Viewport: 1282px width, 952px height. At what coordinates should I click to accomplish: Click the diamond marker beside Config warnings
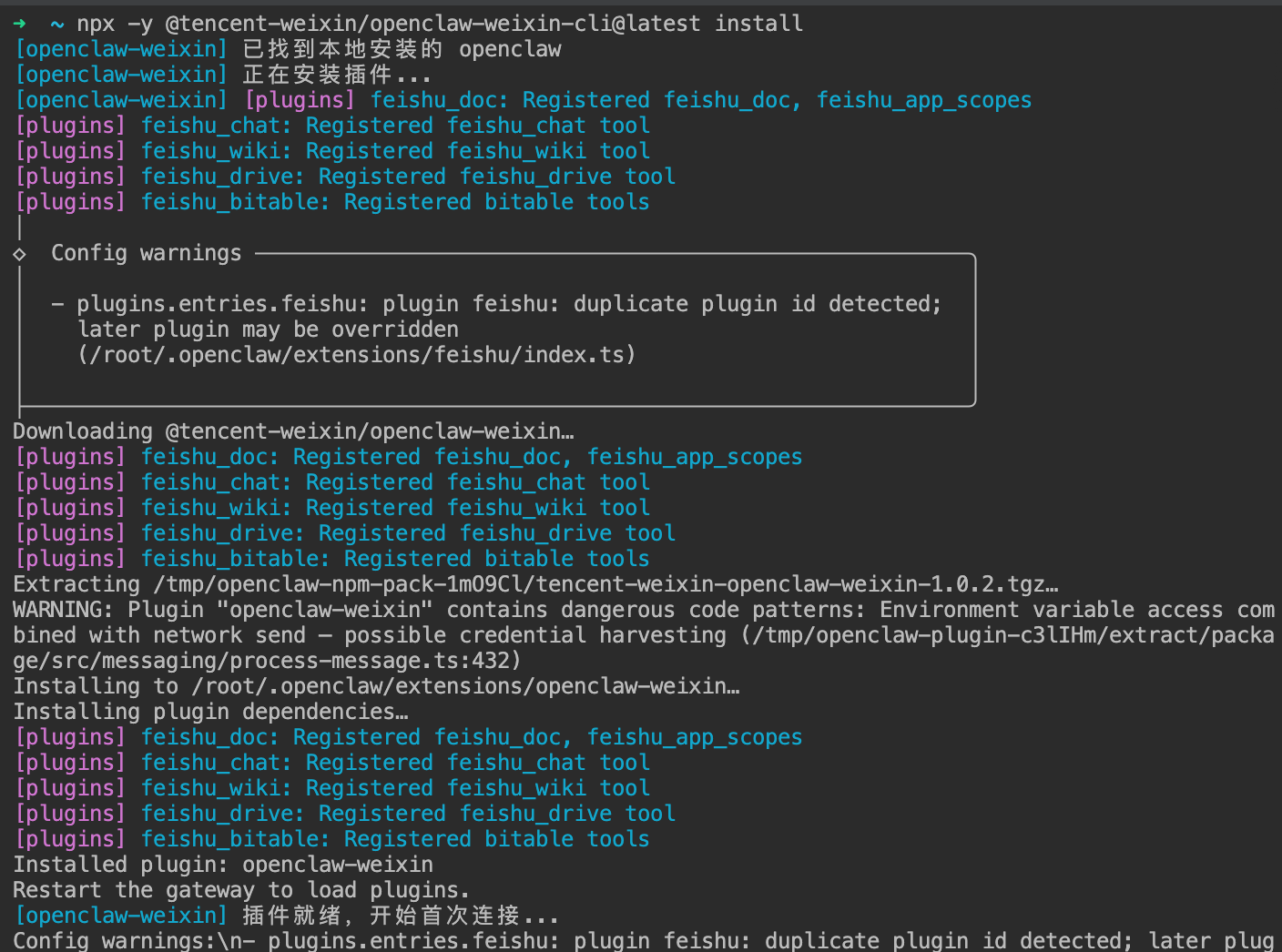[x=19, y=254]
